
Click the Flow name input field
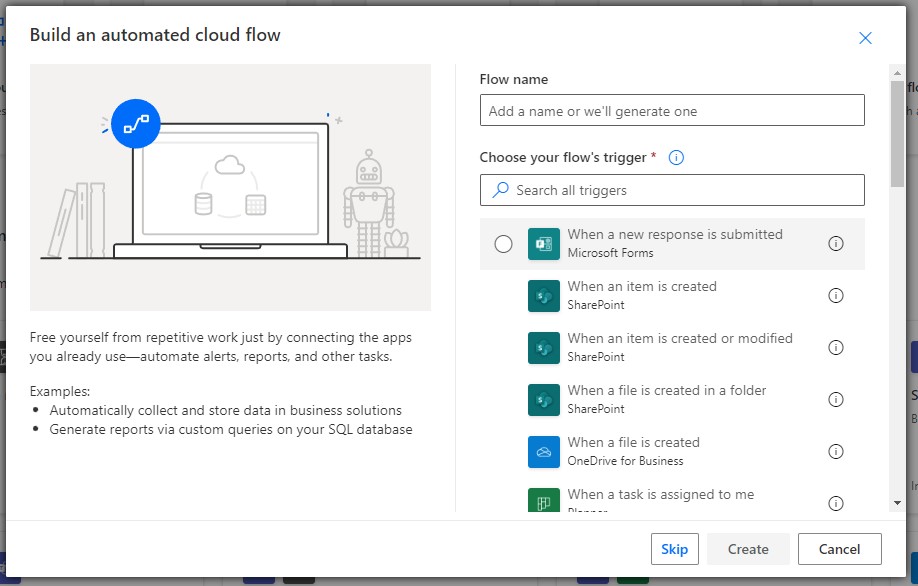click(672, 110)
